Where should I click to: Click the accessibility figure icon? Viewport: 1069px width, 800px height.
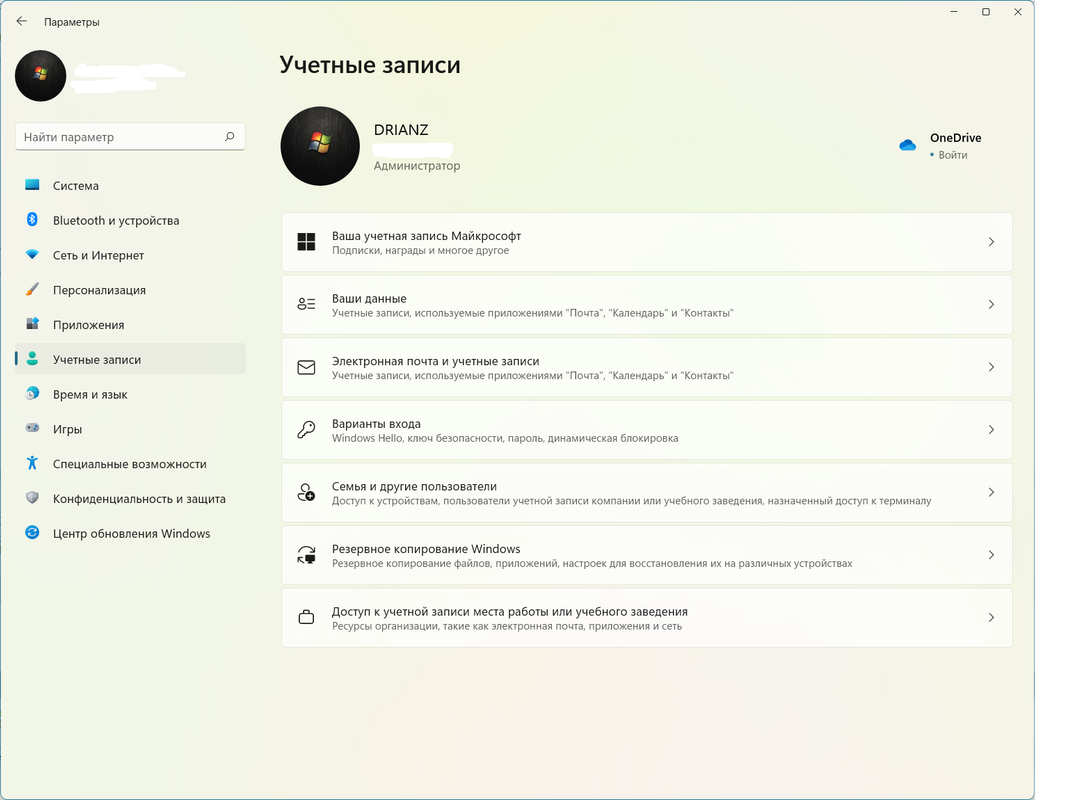(x=32, y=463)
